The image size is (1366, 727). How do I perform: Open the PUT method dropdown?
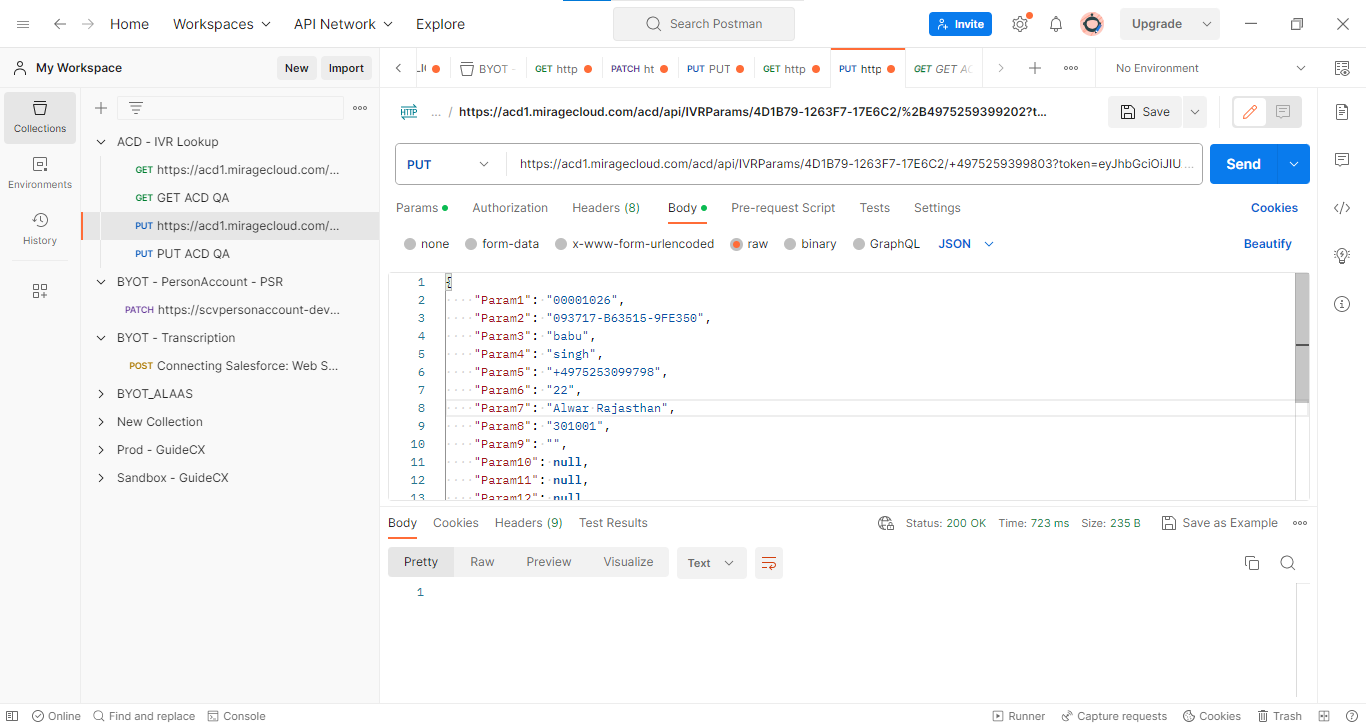coord(448,164)
